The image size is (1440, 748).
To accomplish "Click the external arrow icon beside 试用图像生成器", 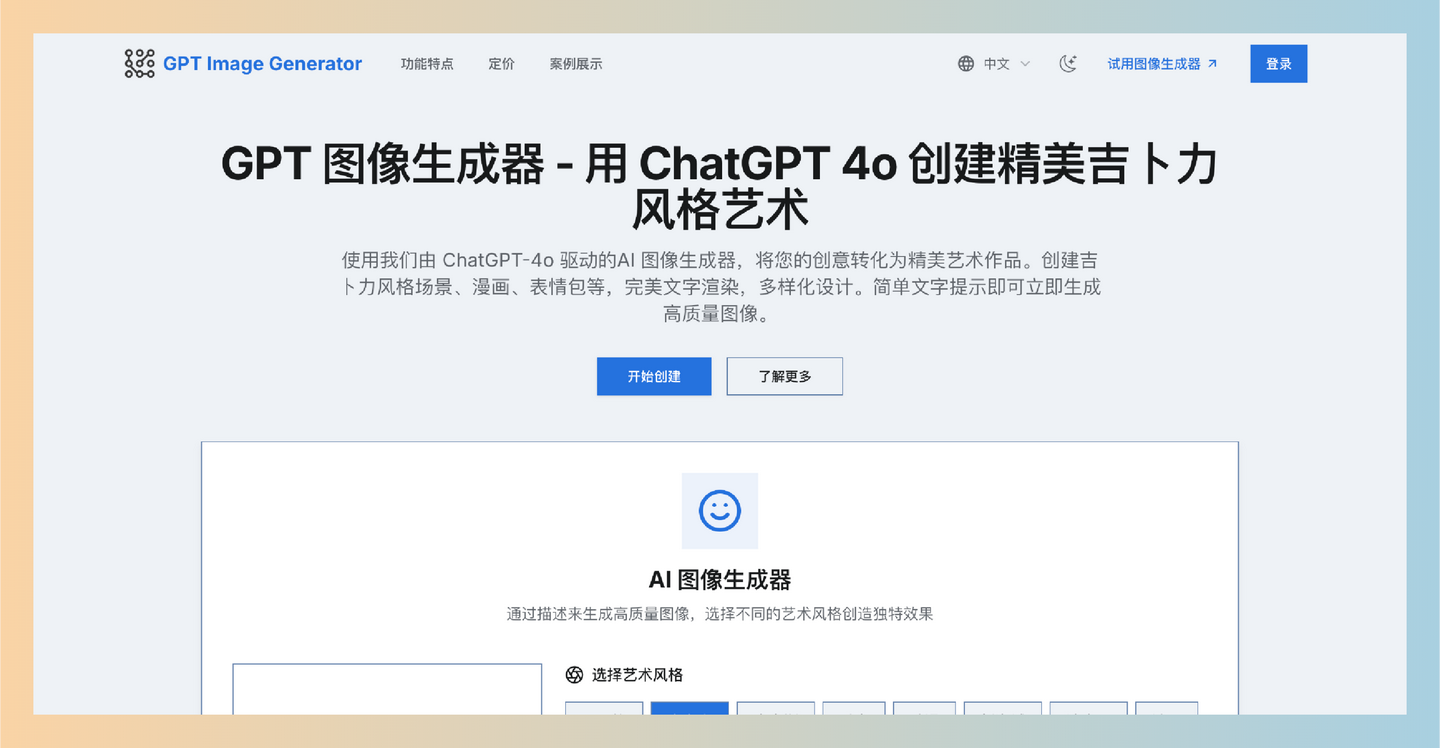I will tap(1212, 64).
